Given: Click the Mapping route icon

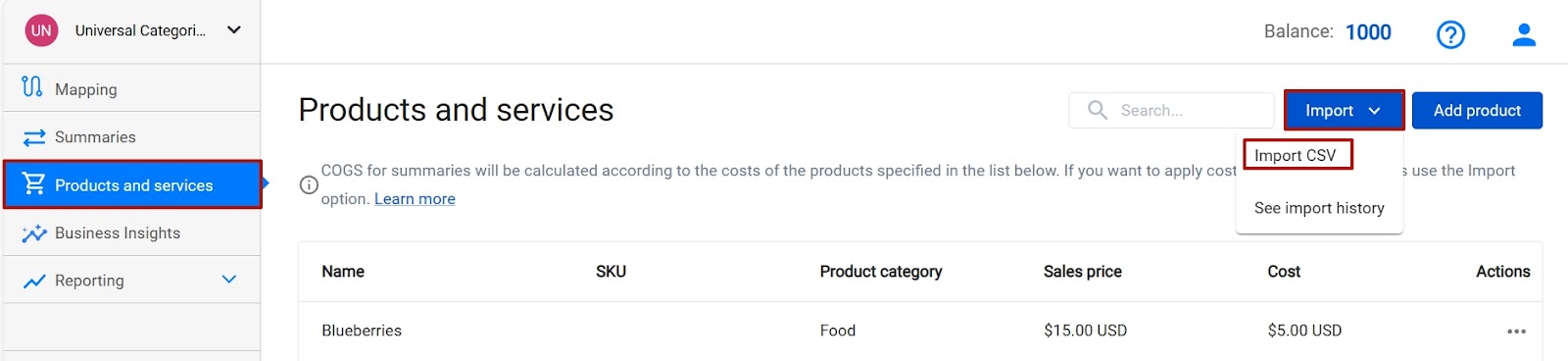Looking at the screenshot, I should pos(32,87).
